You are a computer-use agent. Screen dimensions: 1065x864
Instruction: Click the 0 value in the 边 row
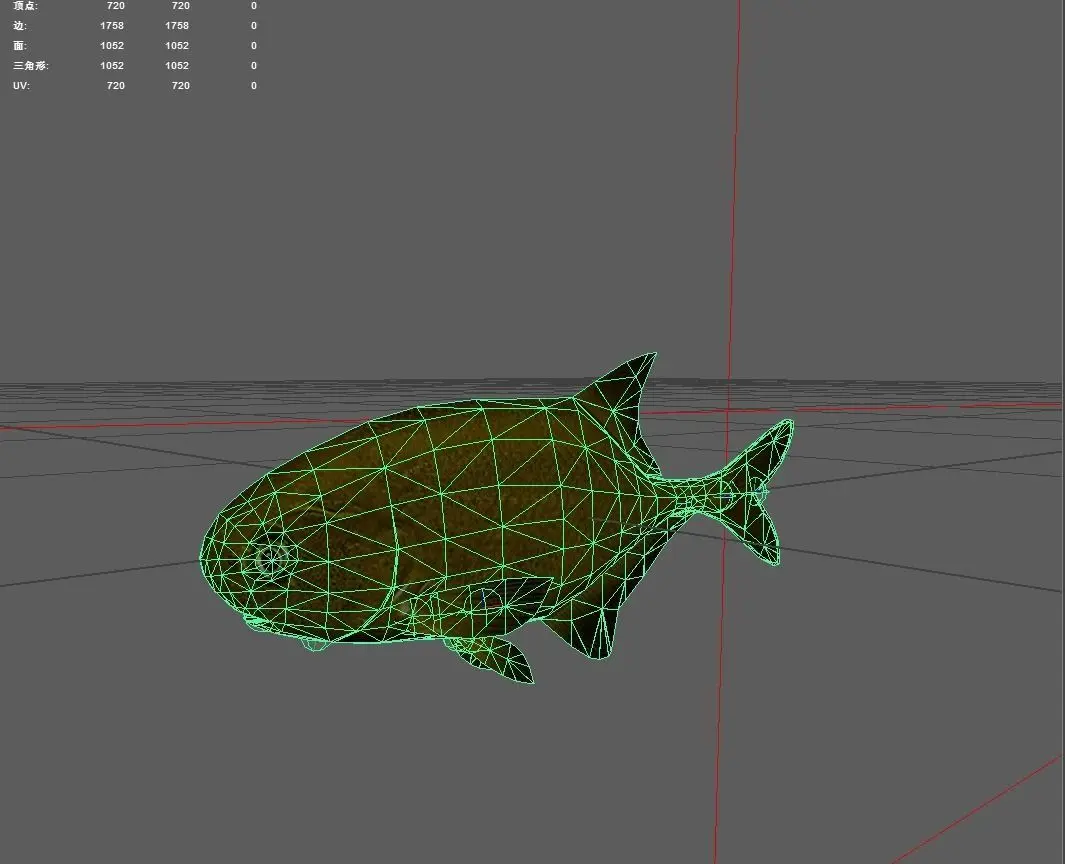click(x=254, y=25)
